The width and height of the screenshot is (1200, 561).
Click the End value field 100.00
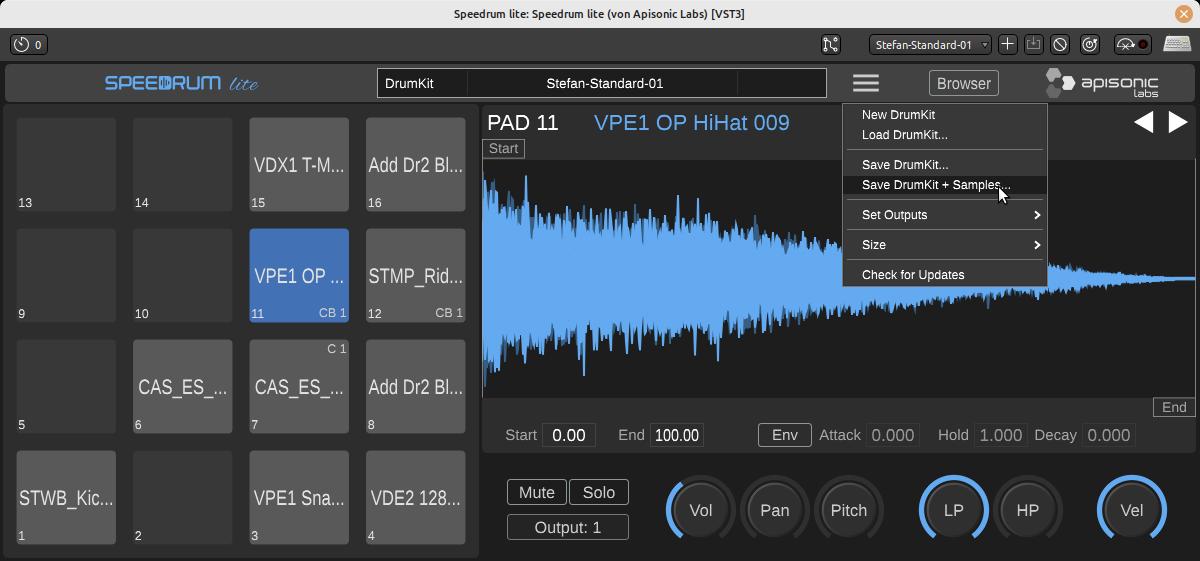click(x=677, y=435)
